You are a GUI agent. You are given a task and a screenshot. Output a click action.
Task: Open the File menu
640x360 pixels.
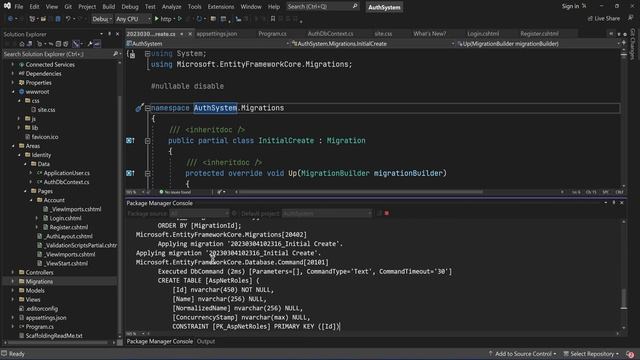pyautogui.click(x=19, y=7)
